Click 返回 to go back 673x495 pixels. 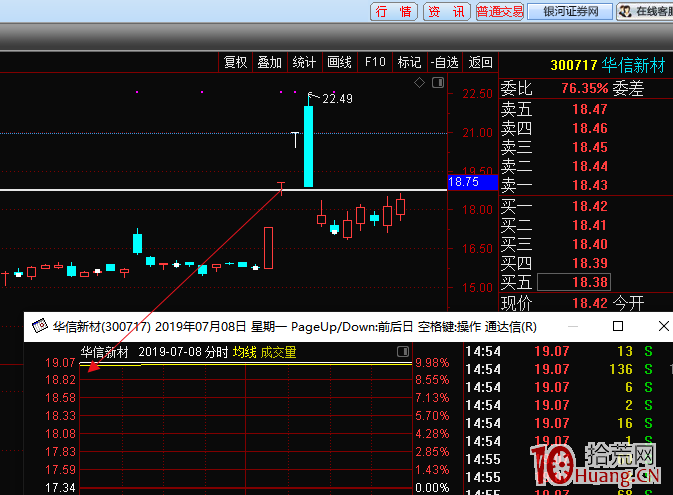[480, 63]
